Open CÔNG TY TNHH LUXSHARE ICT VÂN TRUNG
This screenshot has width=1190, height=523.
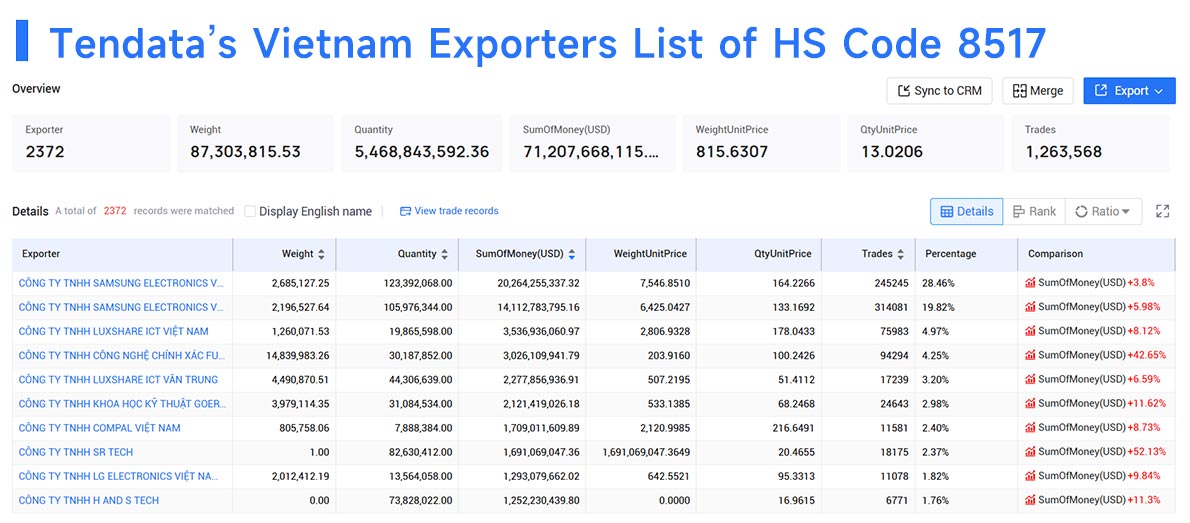point(118,380)
